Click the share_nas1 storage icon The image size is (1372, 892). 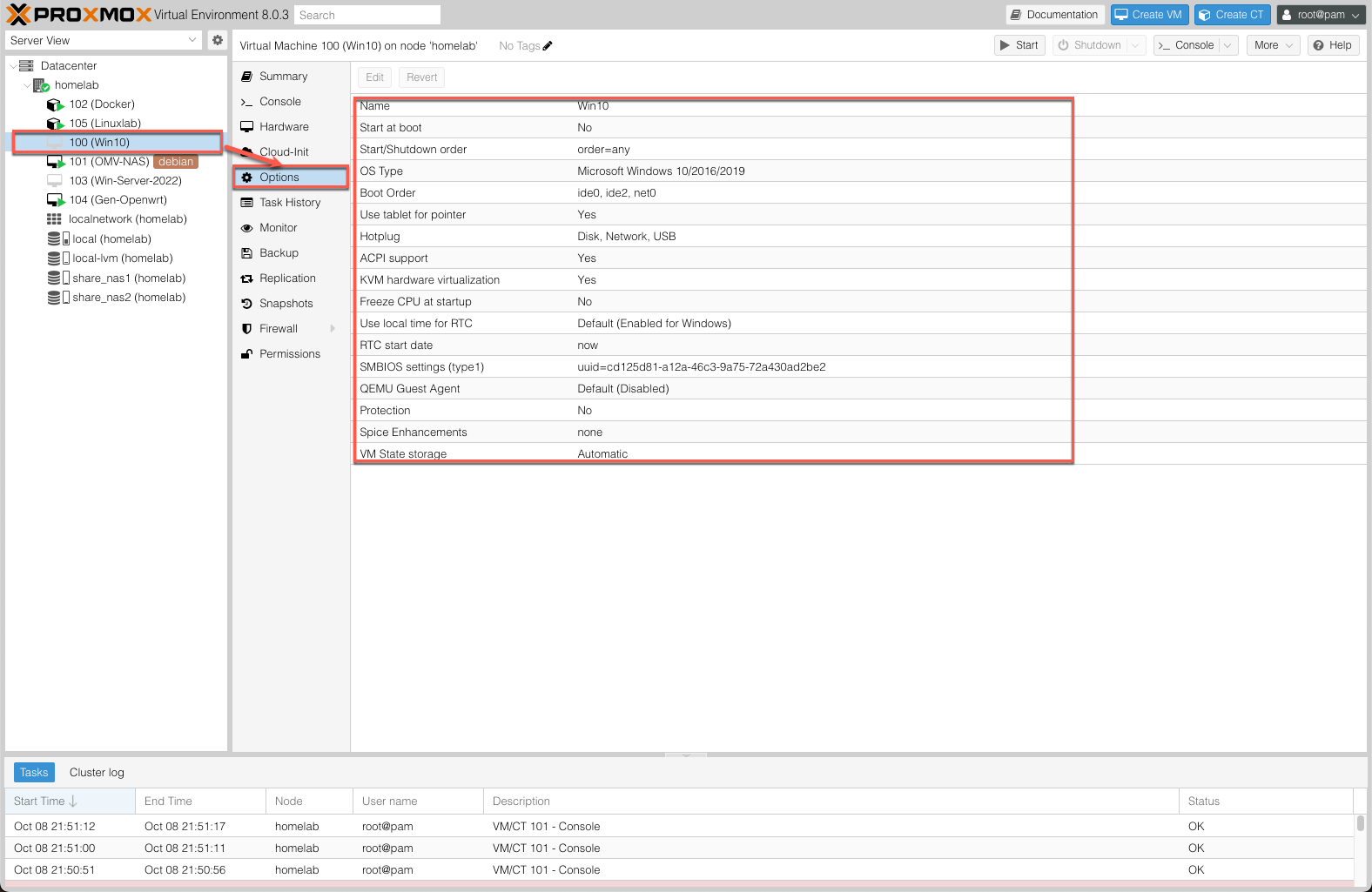tap(58, 278)
